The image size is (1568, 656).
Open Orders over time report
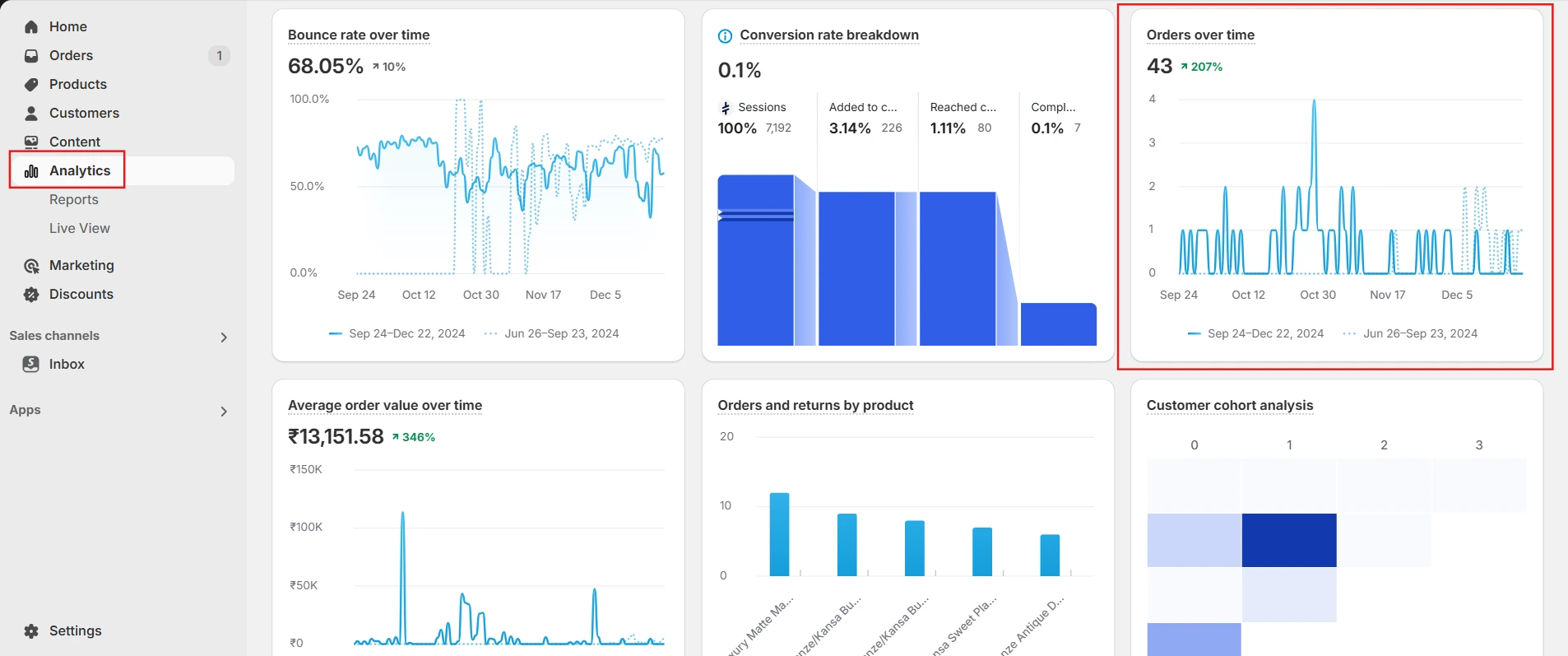pyautogui.click(x=1200, y=35)
